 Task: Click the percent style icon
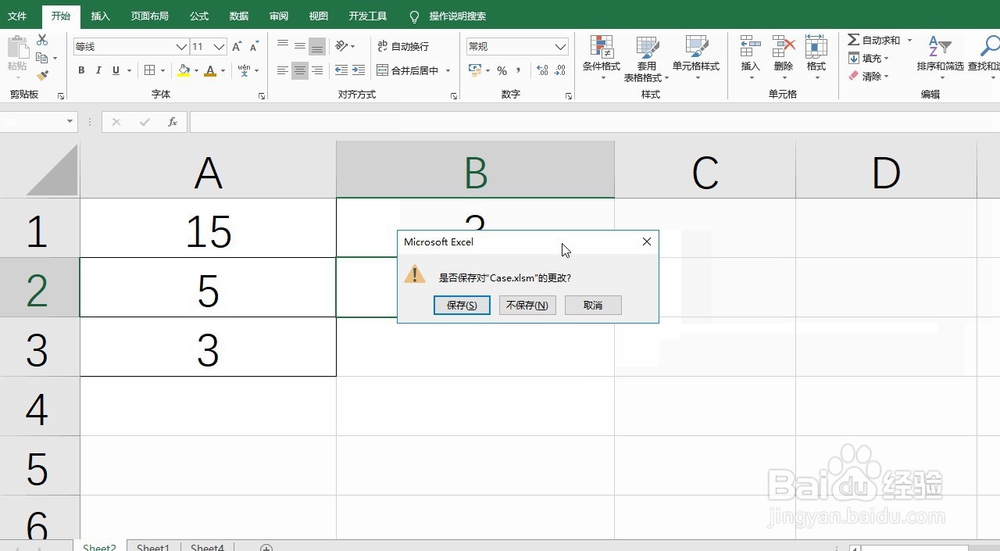point(502,70)
